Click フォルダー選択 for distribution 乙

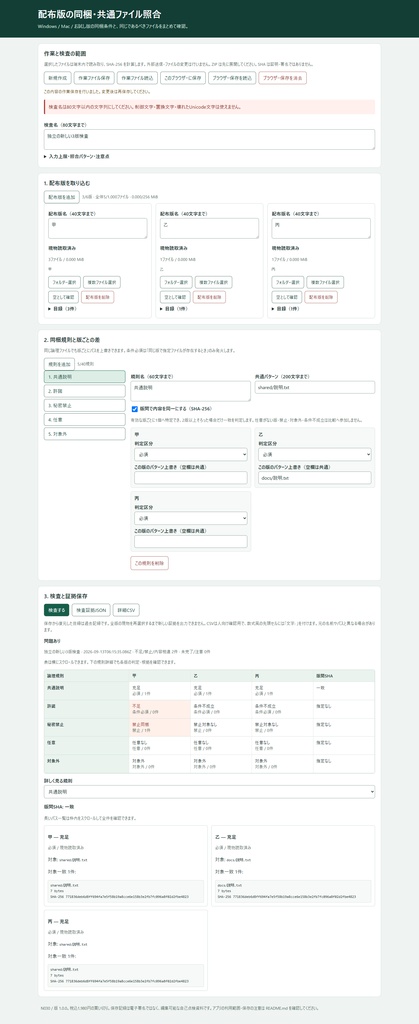176,282
